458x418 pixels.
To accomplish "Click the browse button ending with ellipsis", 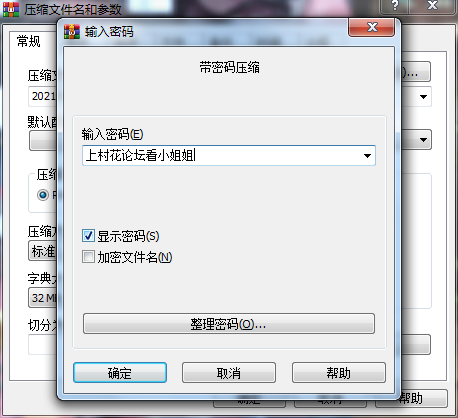I will click(416, 71).
